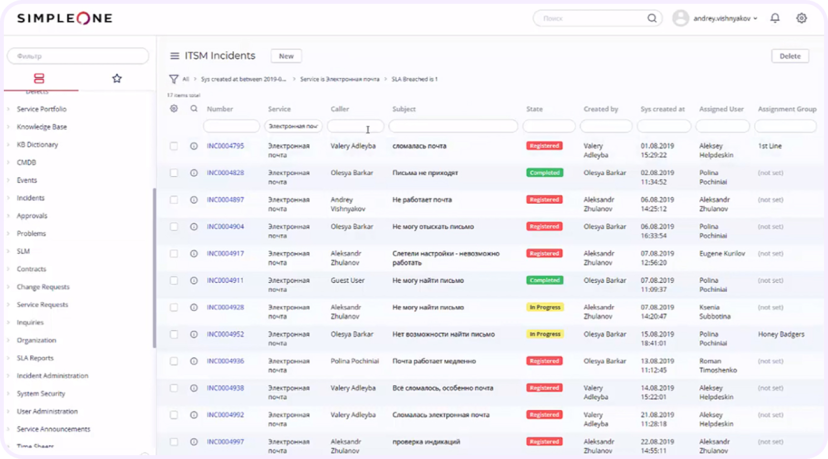Open incident link INC0004897
This screenshot has height=459, width=828.
pos(225,200)
